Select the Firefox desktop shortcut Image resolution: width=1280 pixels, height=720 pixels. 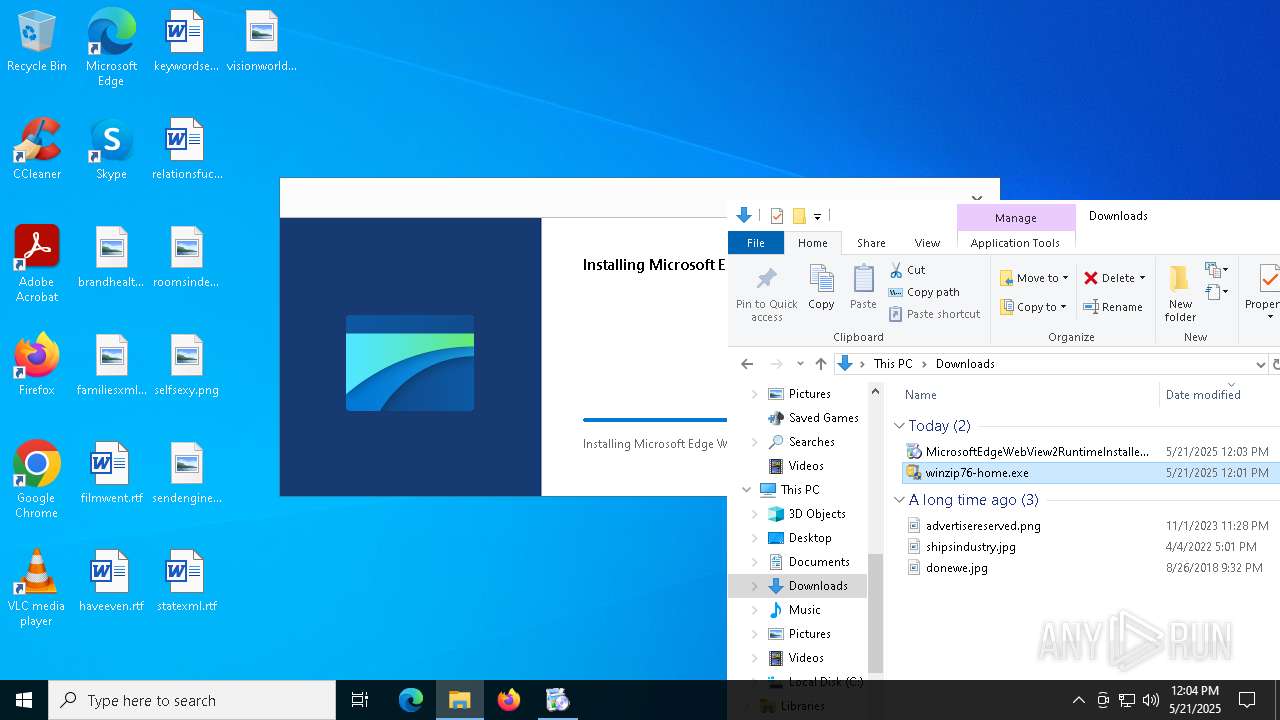tap(37, 364)
